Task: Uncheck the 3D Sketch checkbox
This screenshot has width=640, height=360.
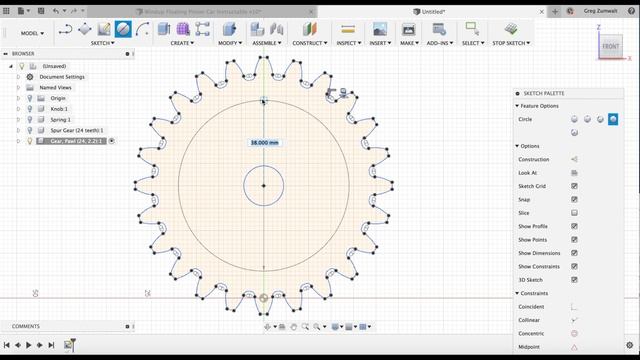Action: [574, 280]
